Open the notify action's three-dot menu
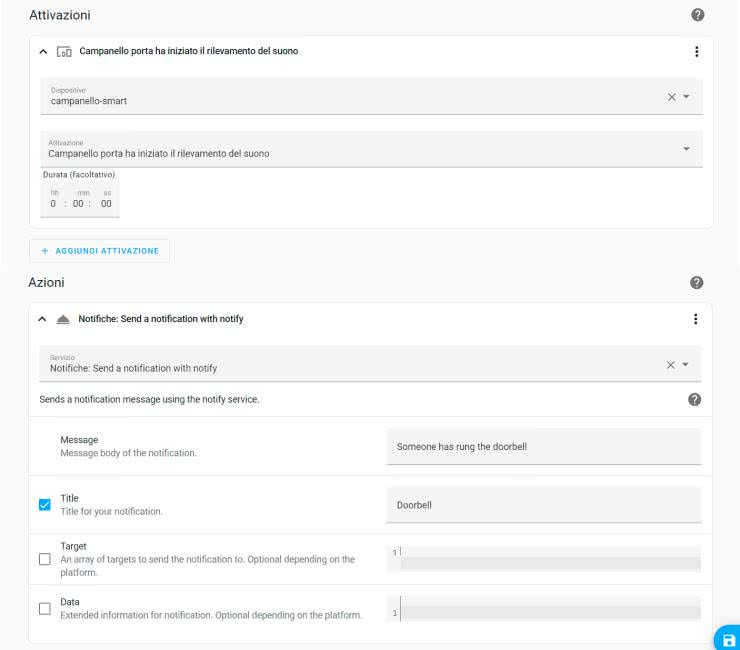Image resolution: width=740 pixels, height=650 pixels. [x=696, y=319]
